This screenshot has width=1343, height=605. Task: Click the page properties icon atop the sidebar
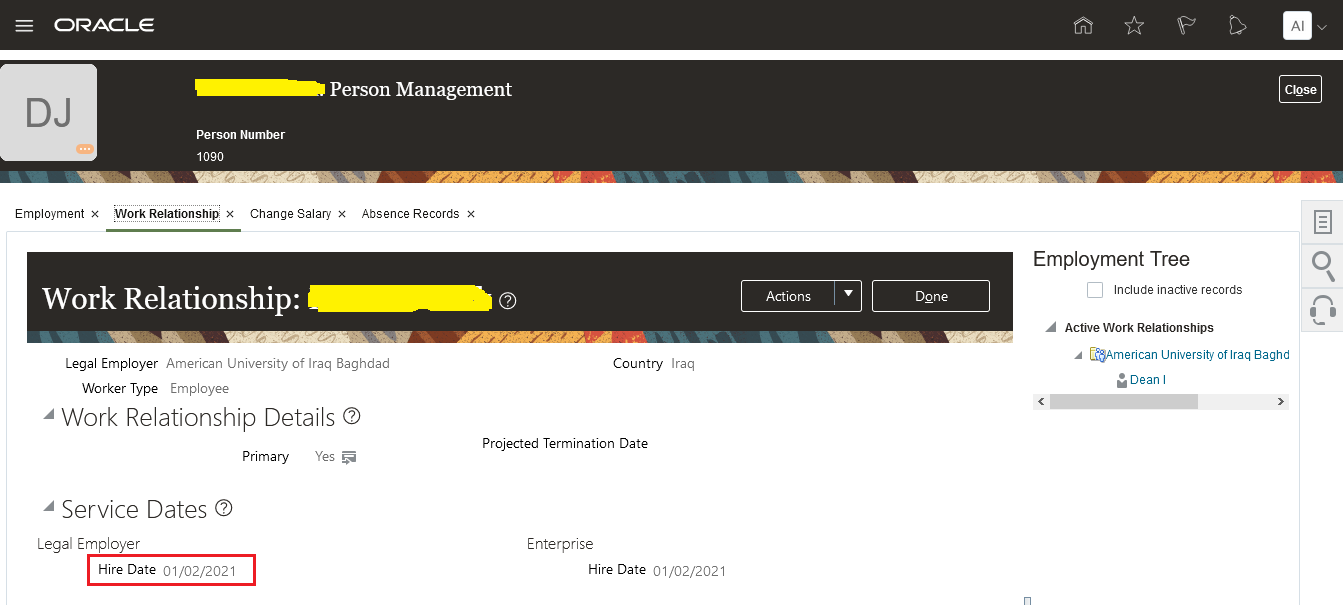click(x=1322, y=221)
